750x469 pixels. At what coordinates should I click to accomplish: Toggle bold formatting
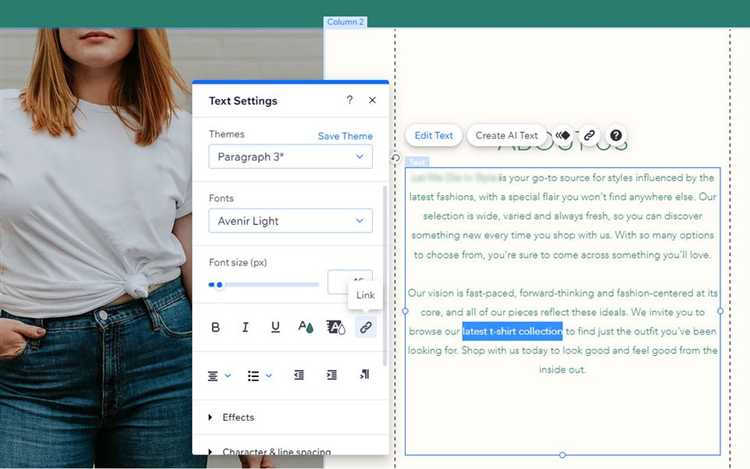215,327
